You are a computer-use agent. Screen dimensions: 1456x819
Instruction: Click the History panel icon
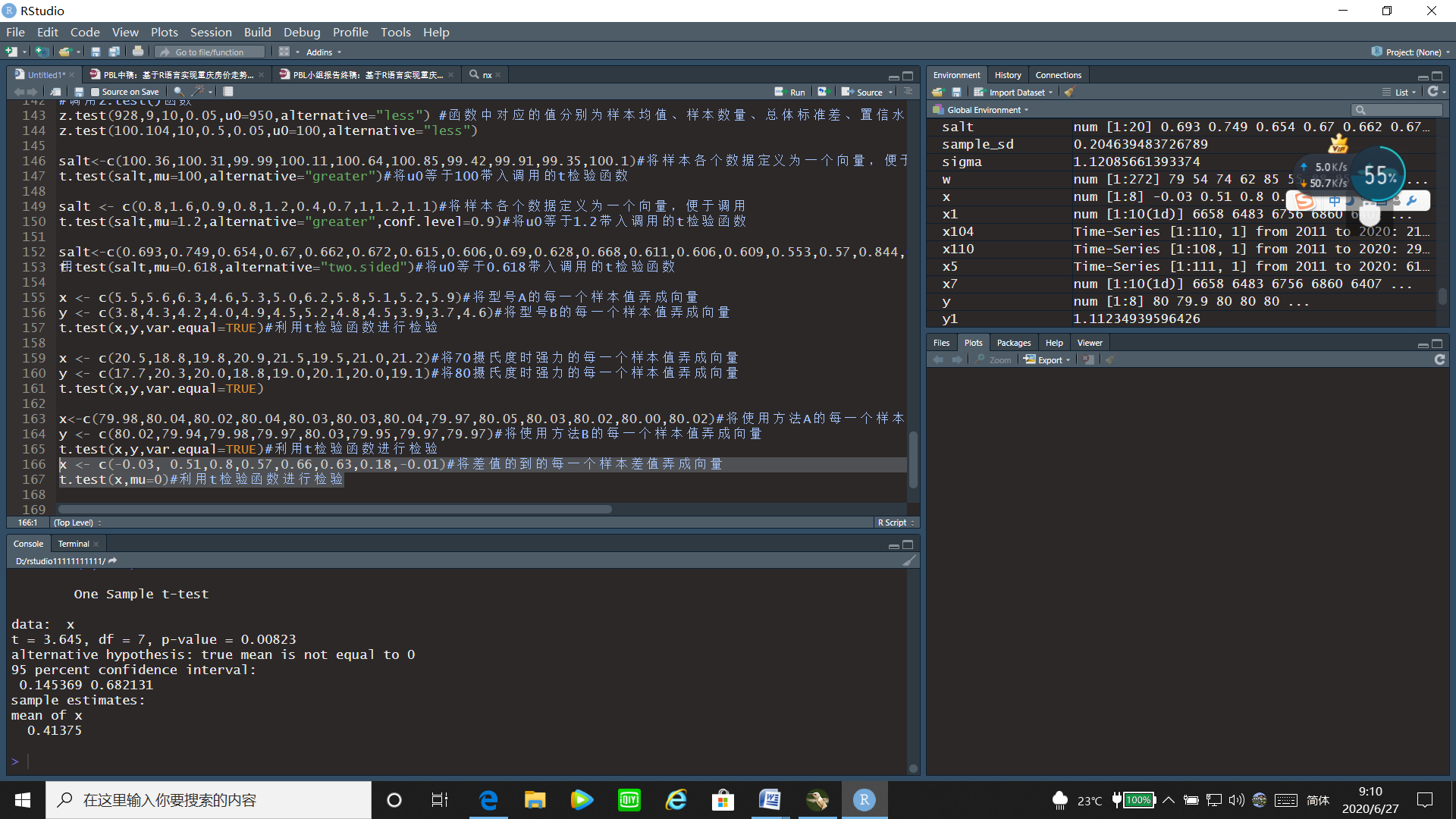(1008, 74)
